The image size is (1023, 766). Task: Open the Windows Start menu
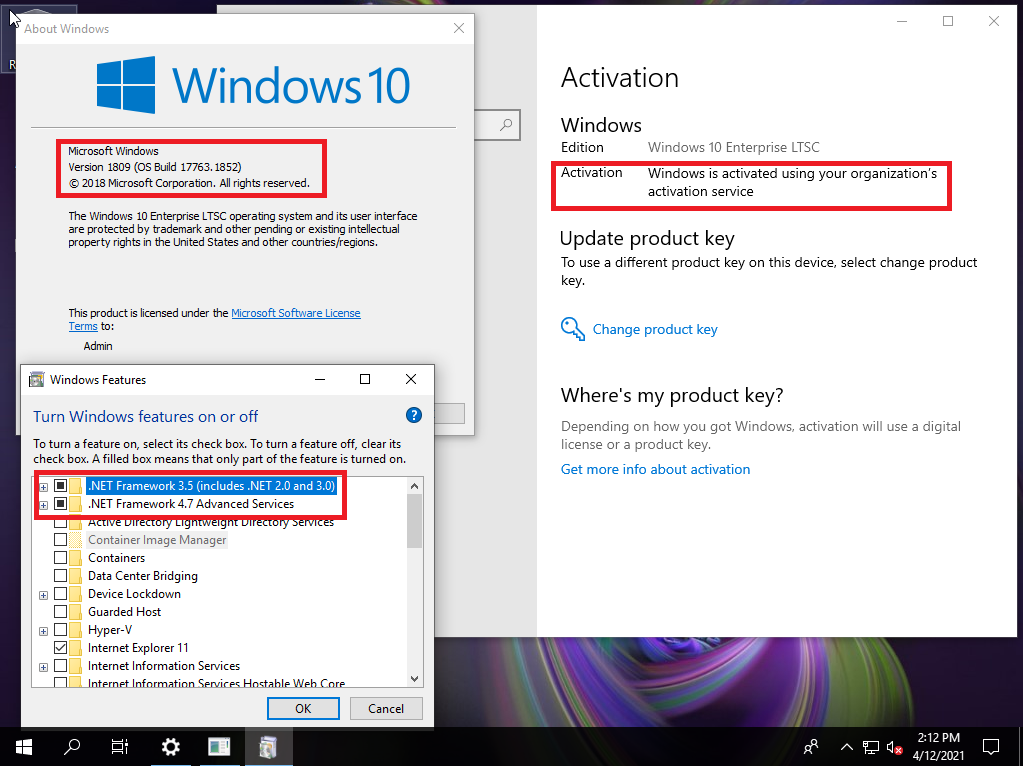[24, 746]
